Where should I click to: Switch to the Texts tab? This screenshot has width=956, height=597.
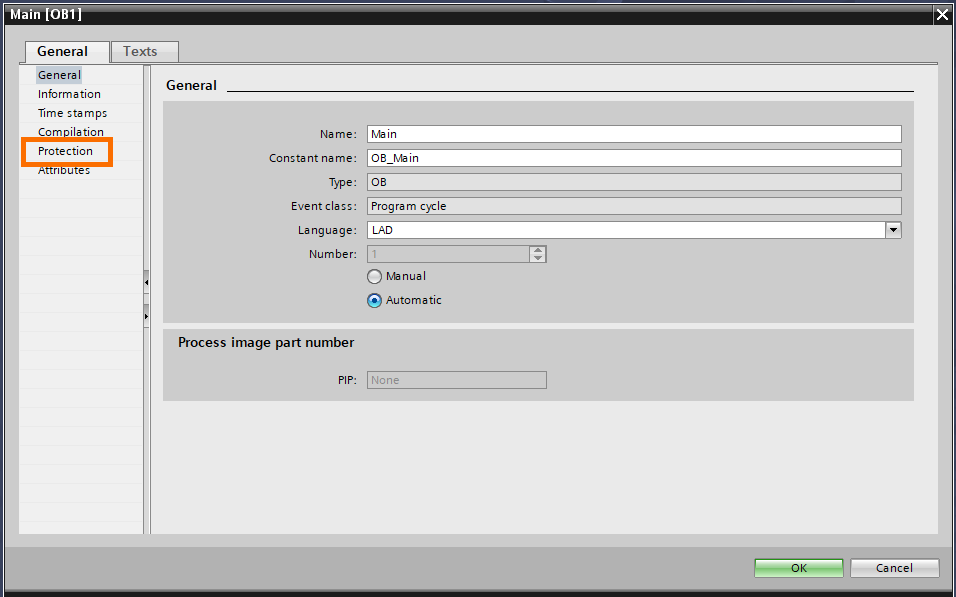point(143,51)
